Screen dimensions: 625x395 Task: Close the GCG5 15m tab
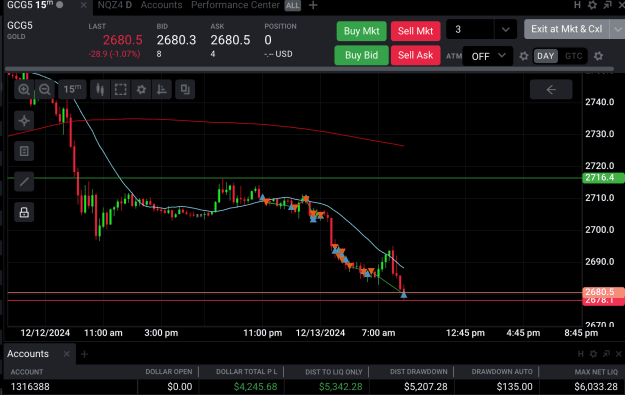click(83, 5)
